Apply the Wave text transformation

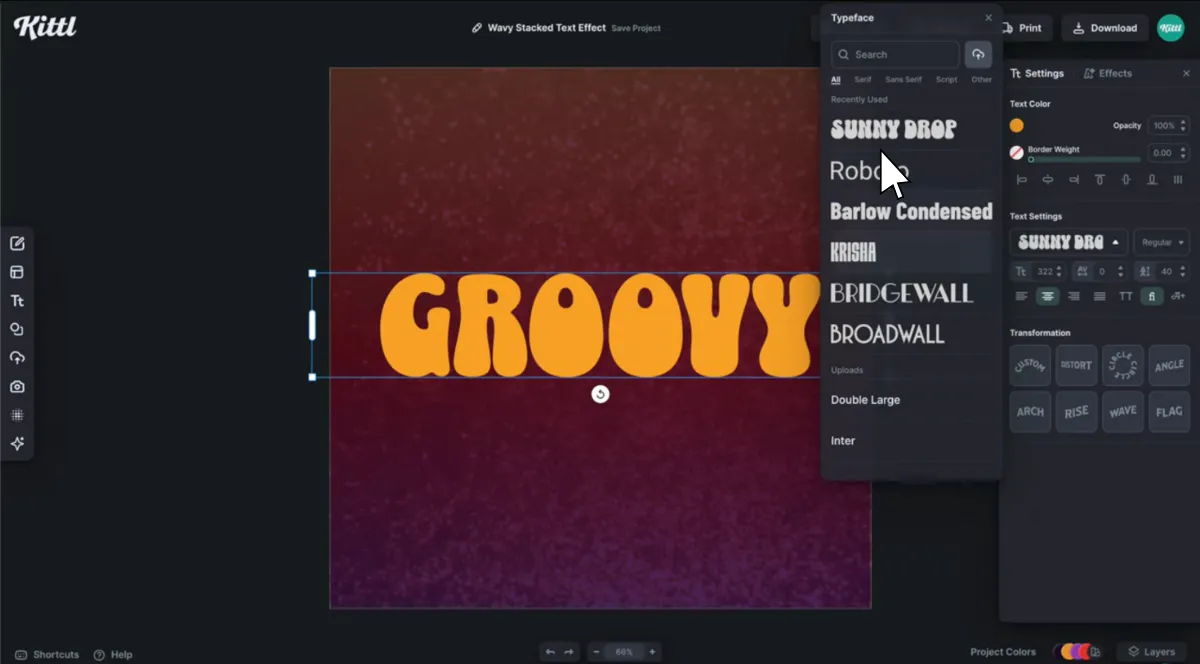coord(1122,412)
